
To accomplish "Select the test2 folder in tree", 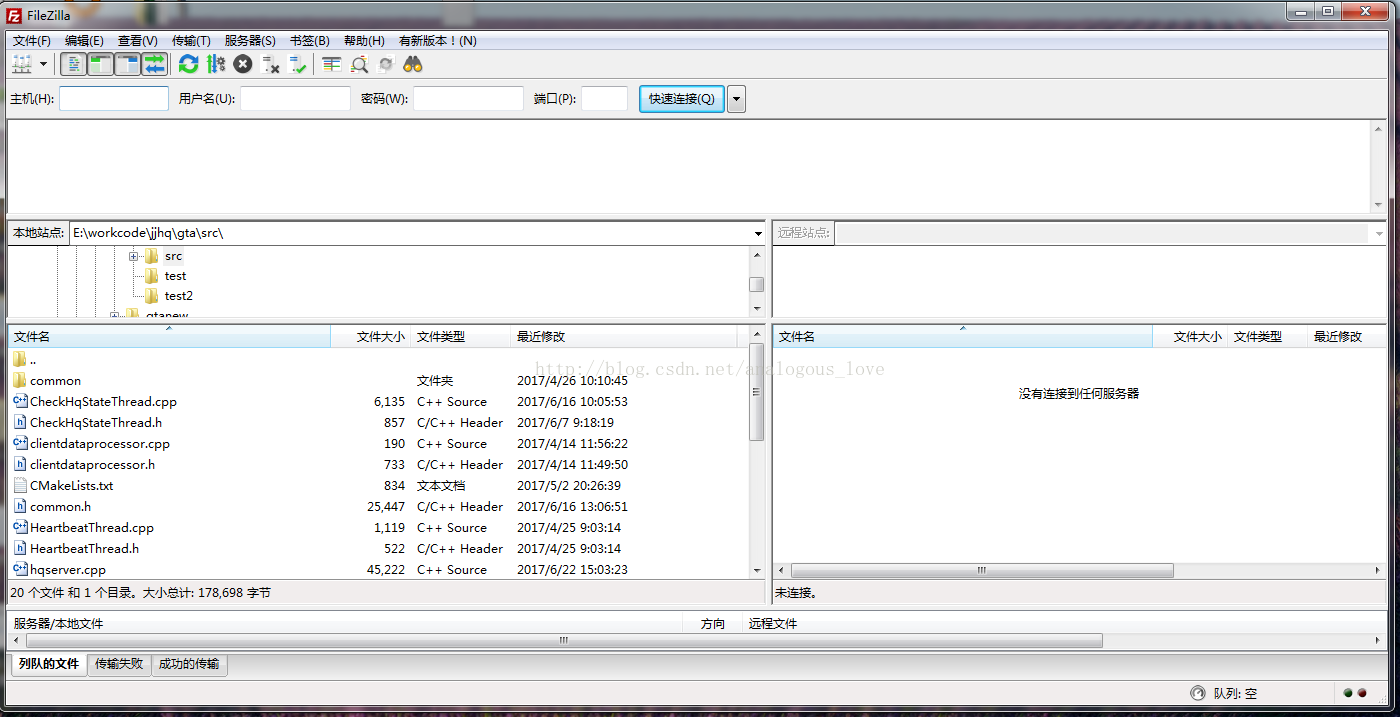I will [179, 296].
